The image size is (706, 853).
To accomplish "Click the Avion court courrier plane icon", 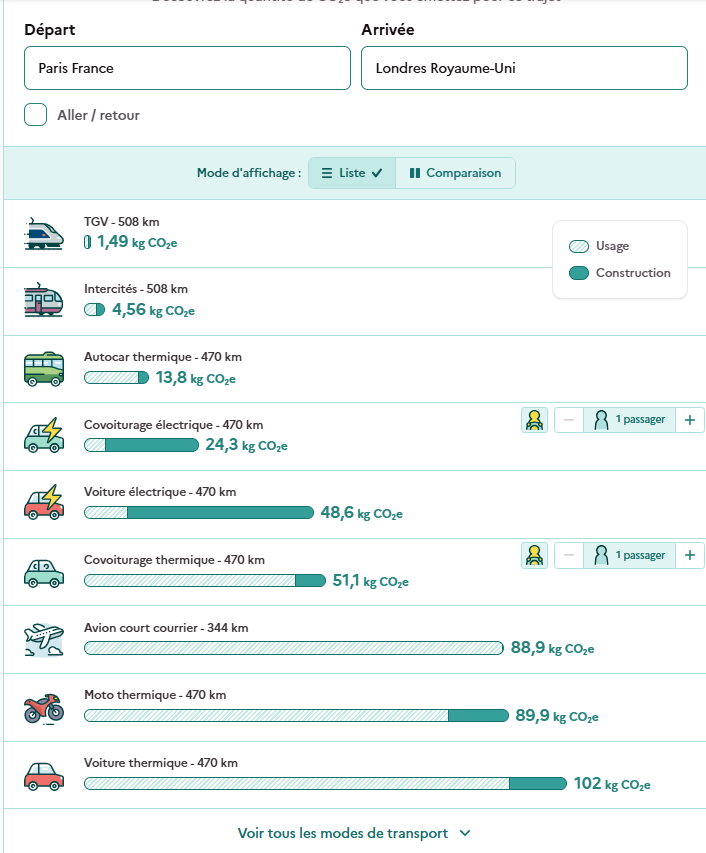I will click(x=44, y=640).
